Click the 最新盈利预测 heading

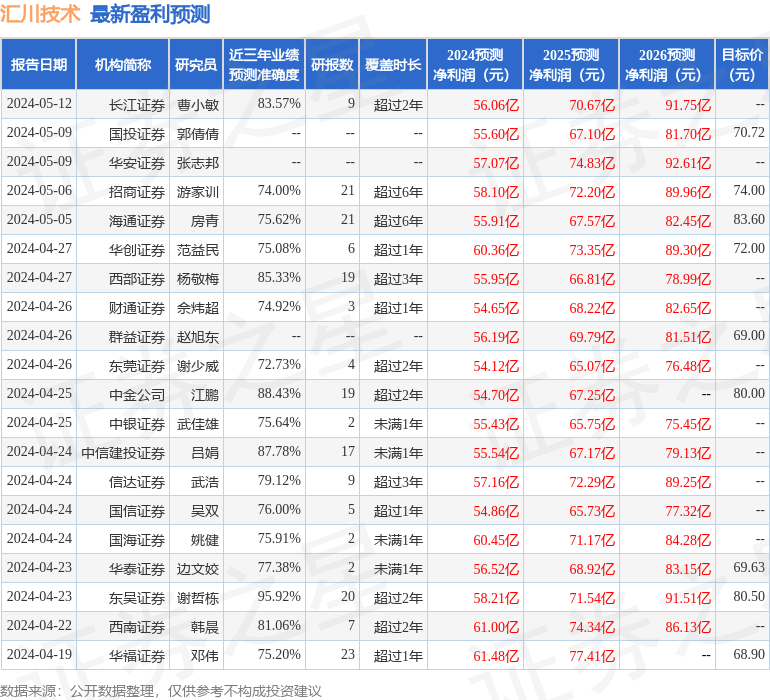click(150, 14)
